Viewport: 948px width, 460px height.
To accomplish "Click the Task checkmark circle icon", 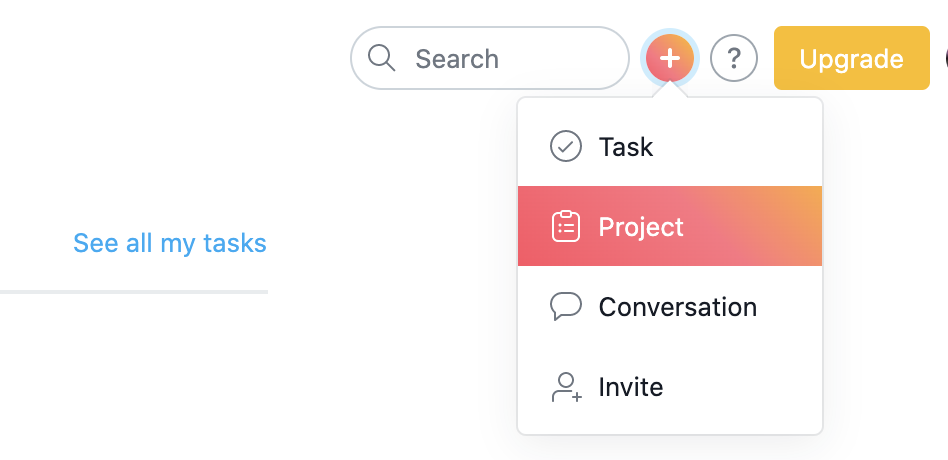I will [x=566, y=146].
